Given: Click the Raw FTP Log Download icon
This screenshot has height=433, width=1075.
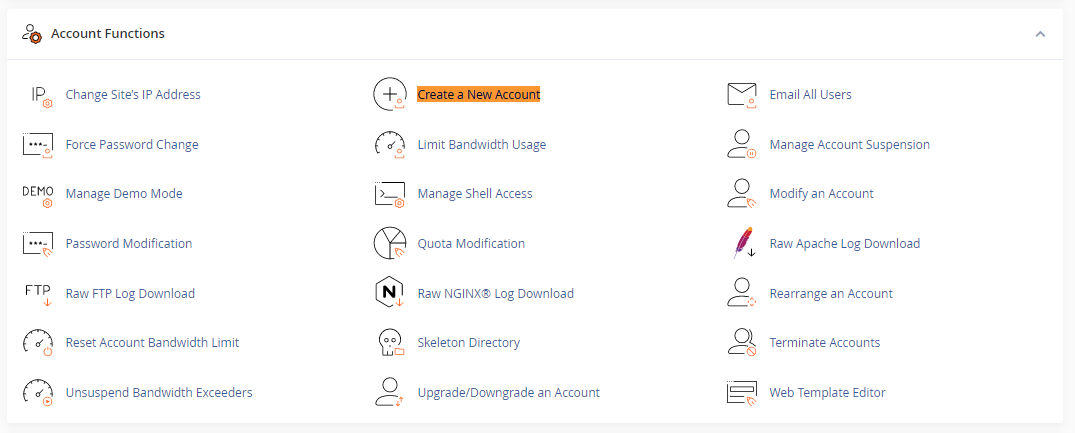Looking at the screenshot, I should (37, 294).
